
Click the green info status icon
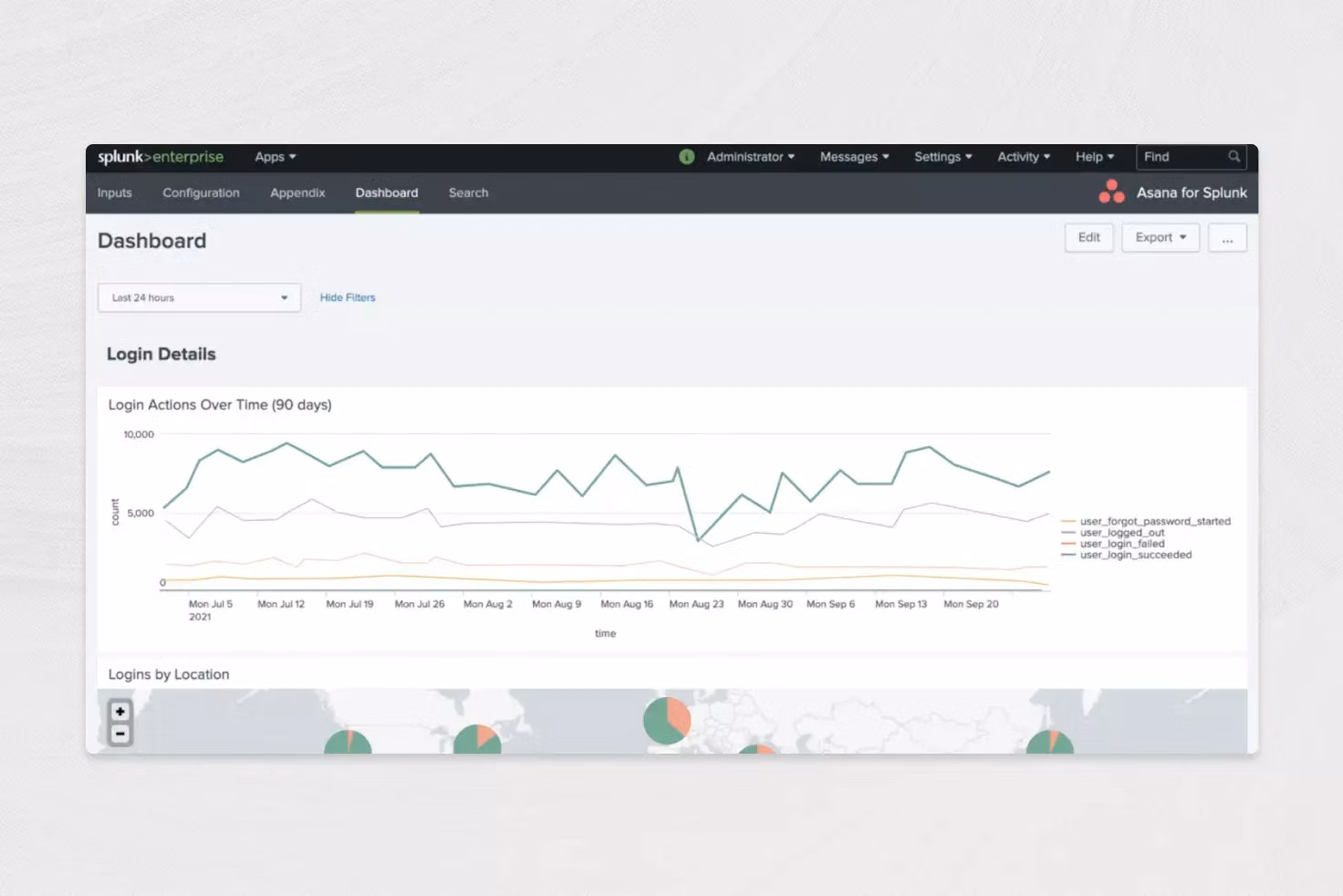[687, 157]
